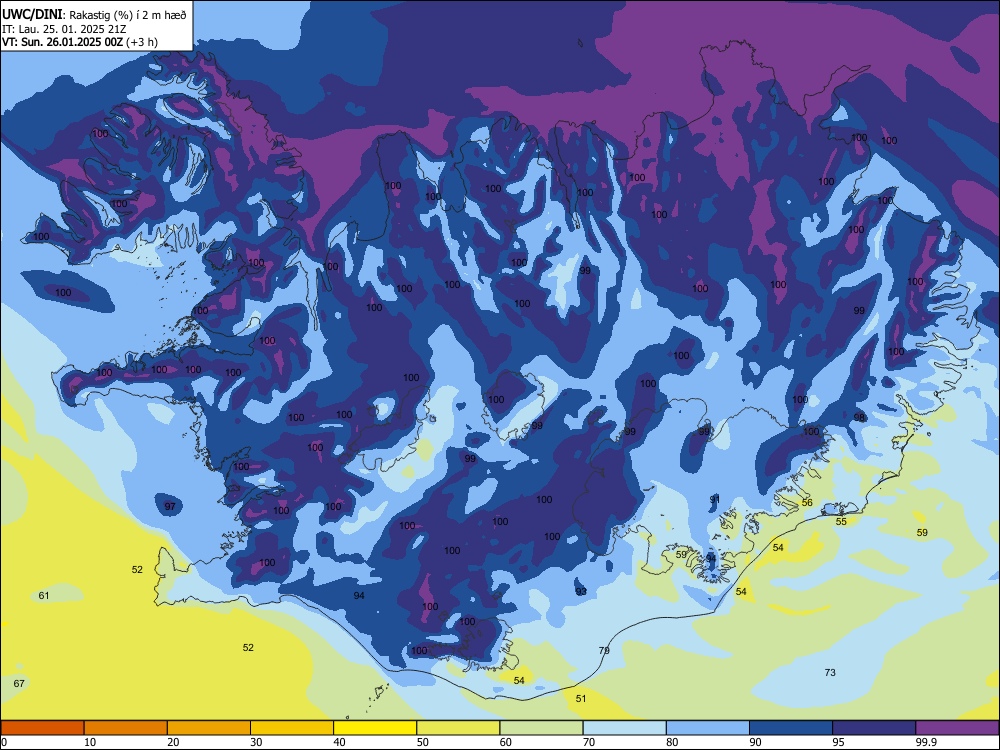The width and height of the screenshot is (1000, 750).
Task: Click the humidity value '73' on the map
Action: pos(830,672)
